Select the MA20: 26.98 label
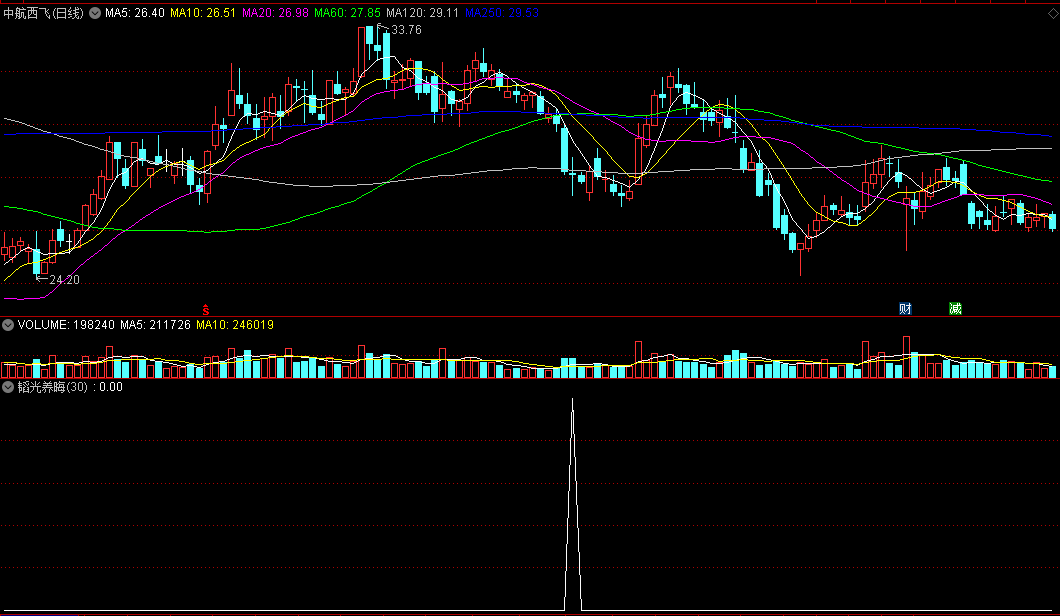The image size is (1060, 616). point(275,13)
